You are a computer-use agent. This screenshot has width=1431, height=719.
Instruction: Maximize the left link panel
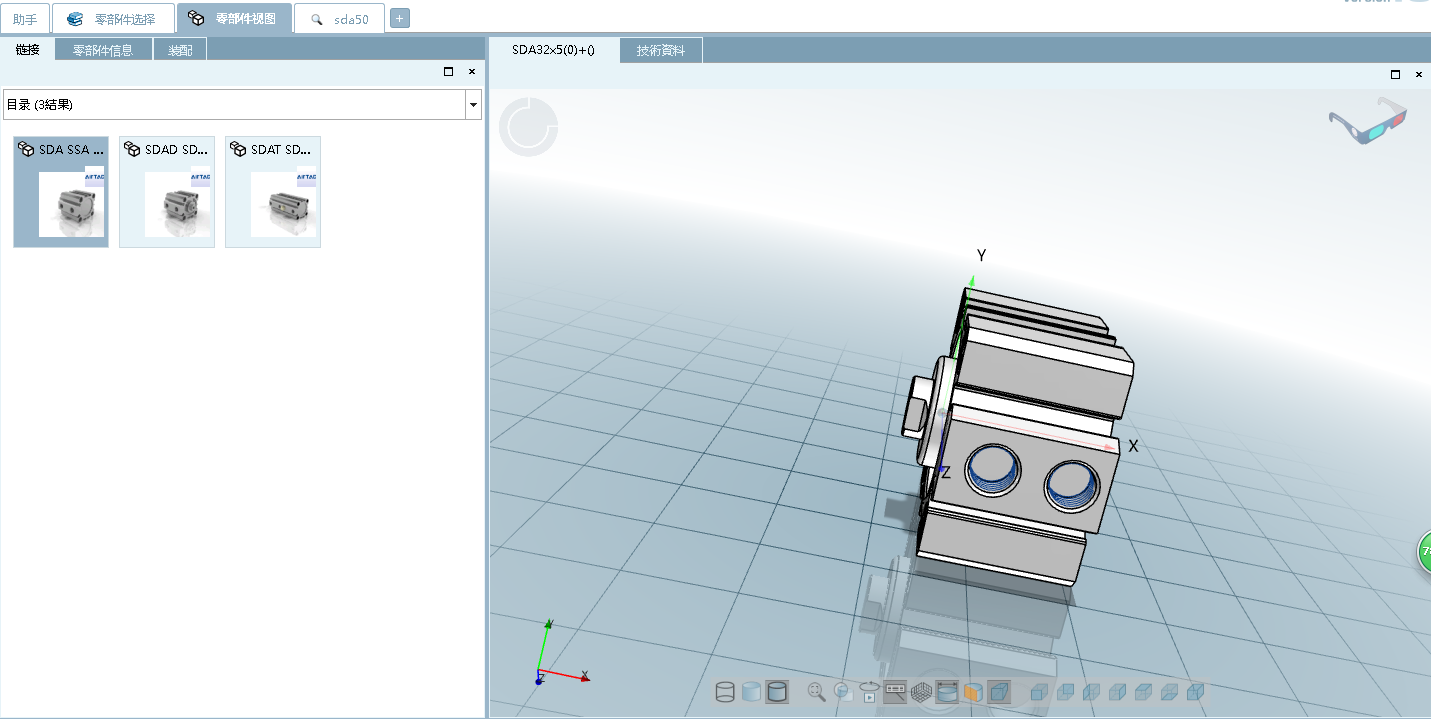coord(448,72)
